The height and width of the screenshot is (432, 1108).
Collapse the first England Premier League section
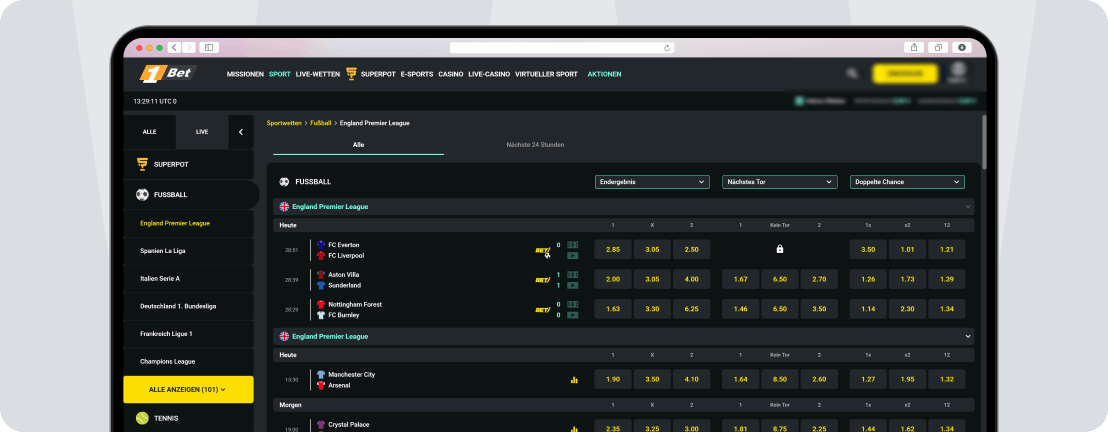coord(967,206)
